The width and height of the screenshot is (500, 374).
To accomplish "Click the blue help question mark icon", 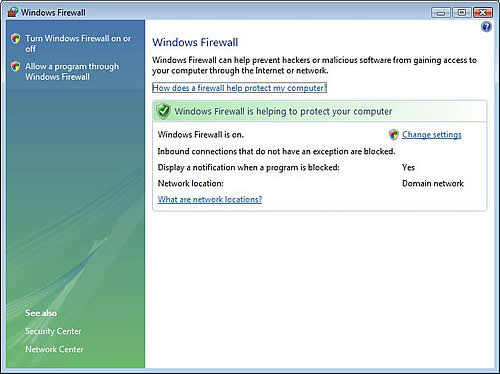I will point(486,27).
